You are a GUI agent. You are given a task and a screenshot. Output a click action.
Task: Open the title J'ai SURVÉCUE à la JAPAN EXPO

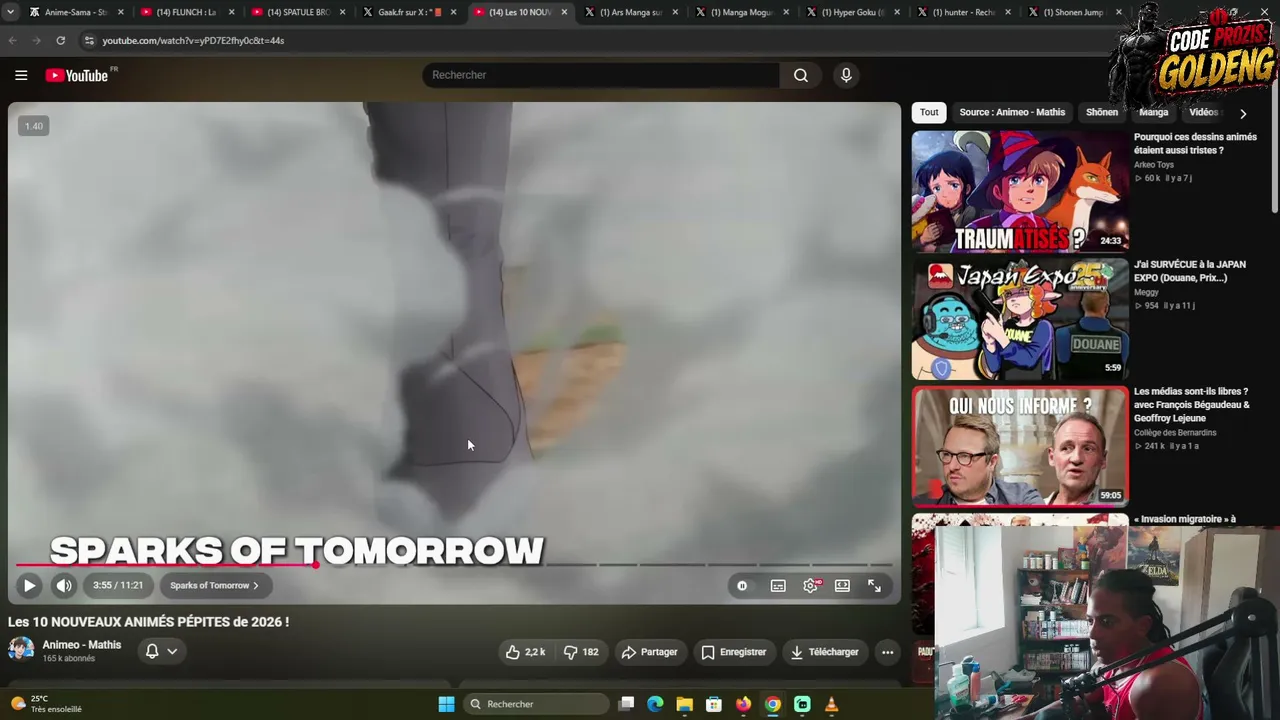[x=1190, y=271]
